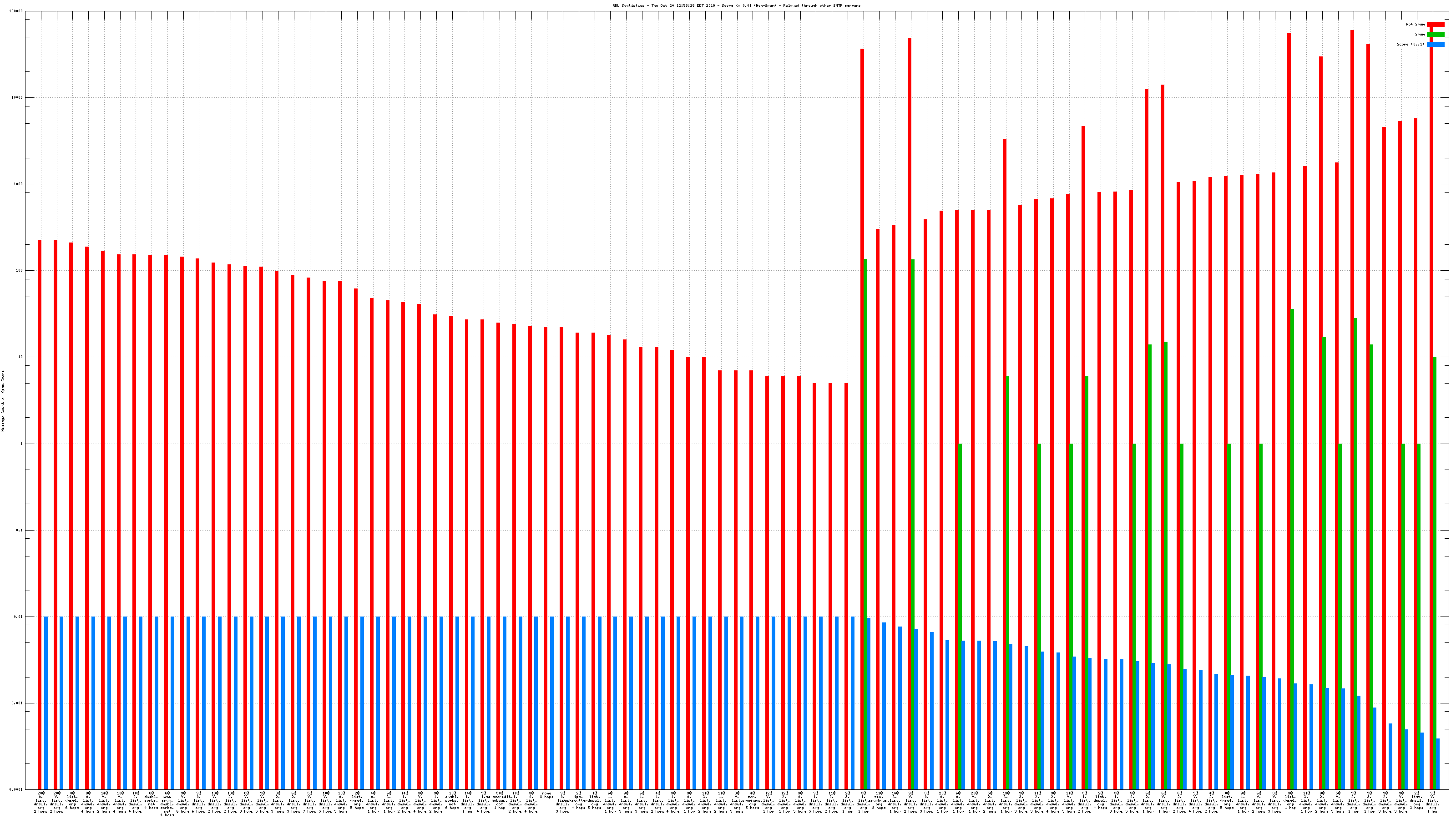Click the 'ips.backscatterer.org 4 hops' x-axis label
Screen dimensions: 1456x819
click(x=578, y=800)
